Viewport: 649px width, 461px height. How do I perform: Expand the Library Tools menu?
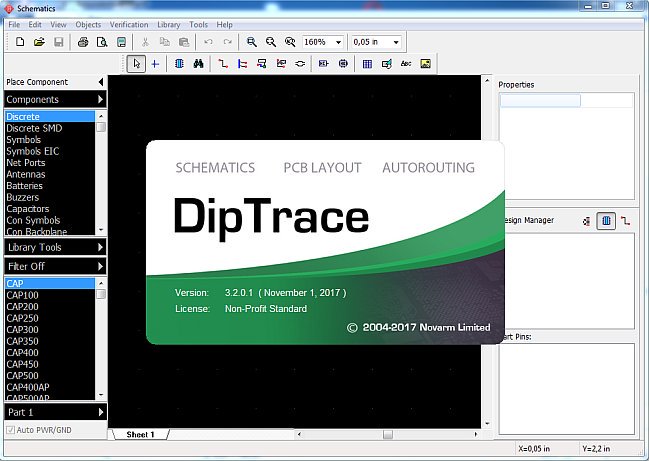coord(100,247)
